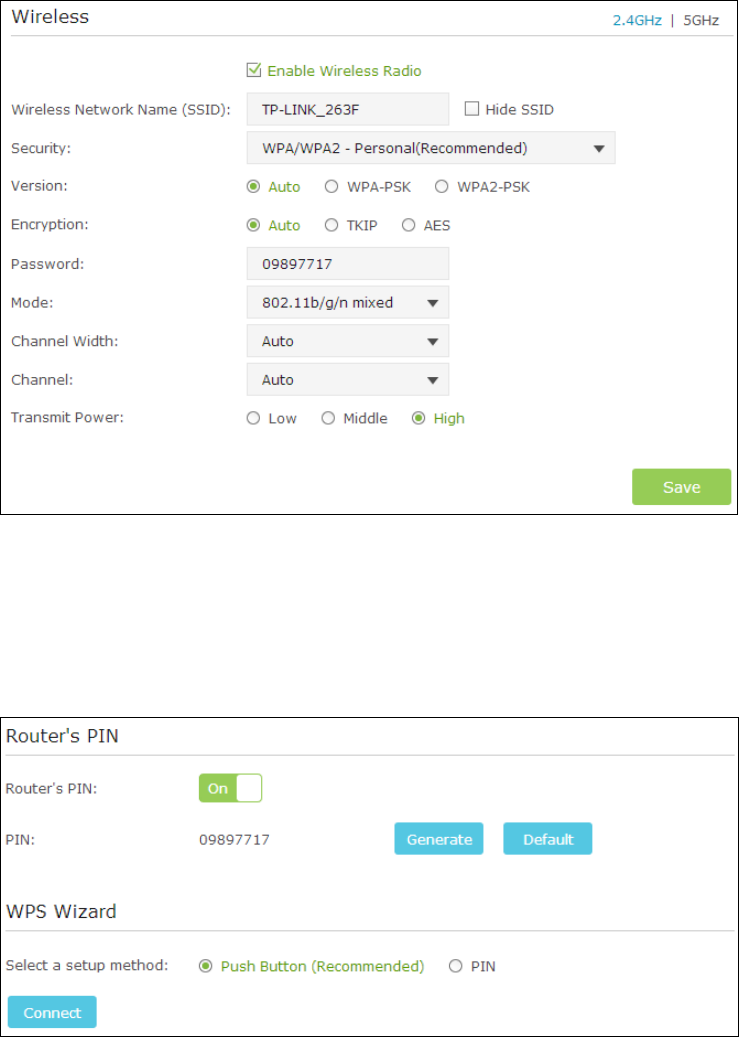Expand the Channel dropdown

point(348,380)
